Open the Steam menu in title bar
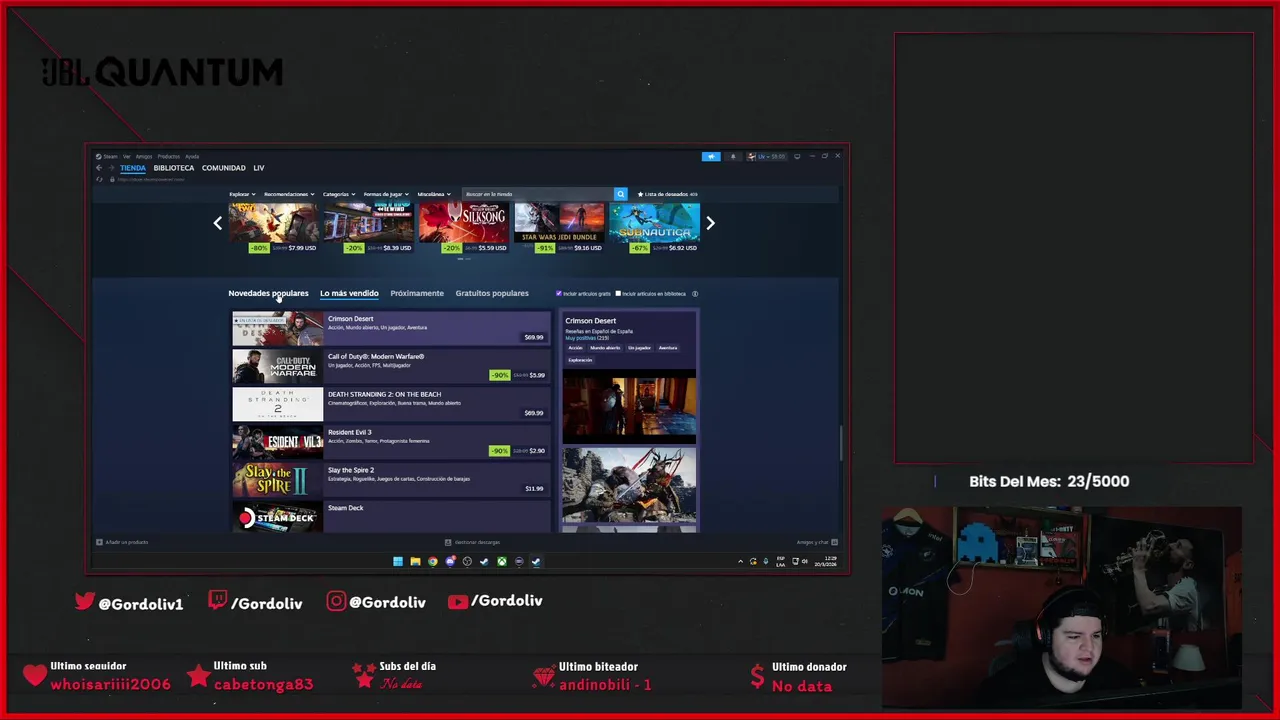This screenshot has width=1280, height=720. pos(110,156)
